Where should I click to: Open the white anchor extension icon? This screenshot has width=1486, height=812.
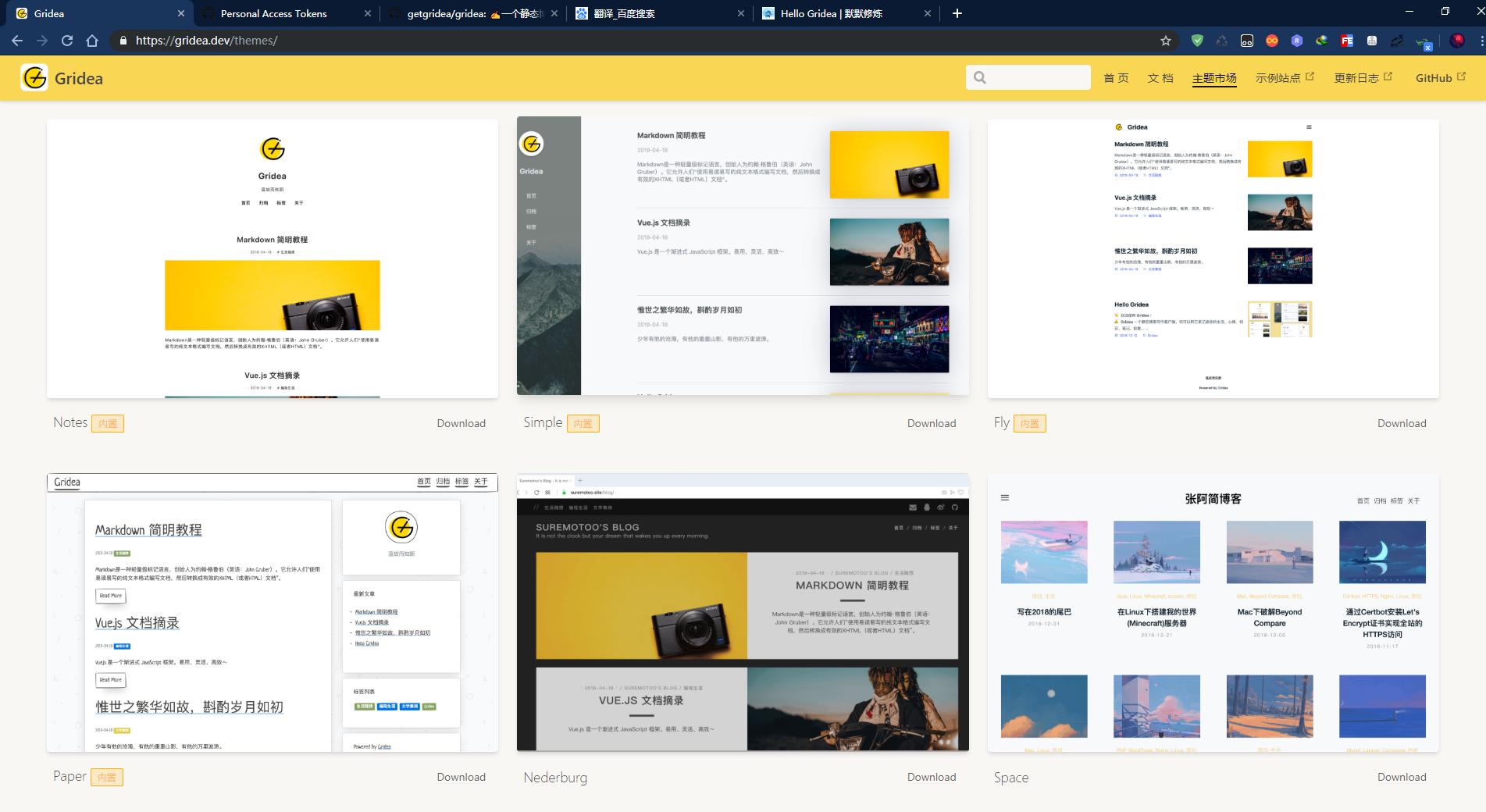pyautogui.click(x=1372, y=41)
